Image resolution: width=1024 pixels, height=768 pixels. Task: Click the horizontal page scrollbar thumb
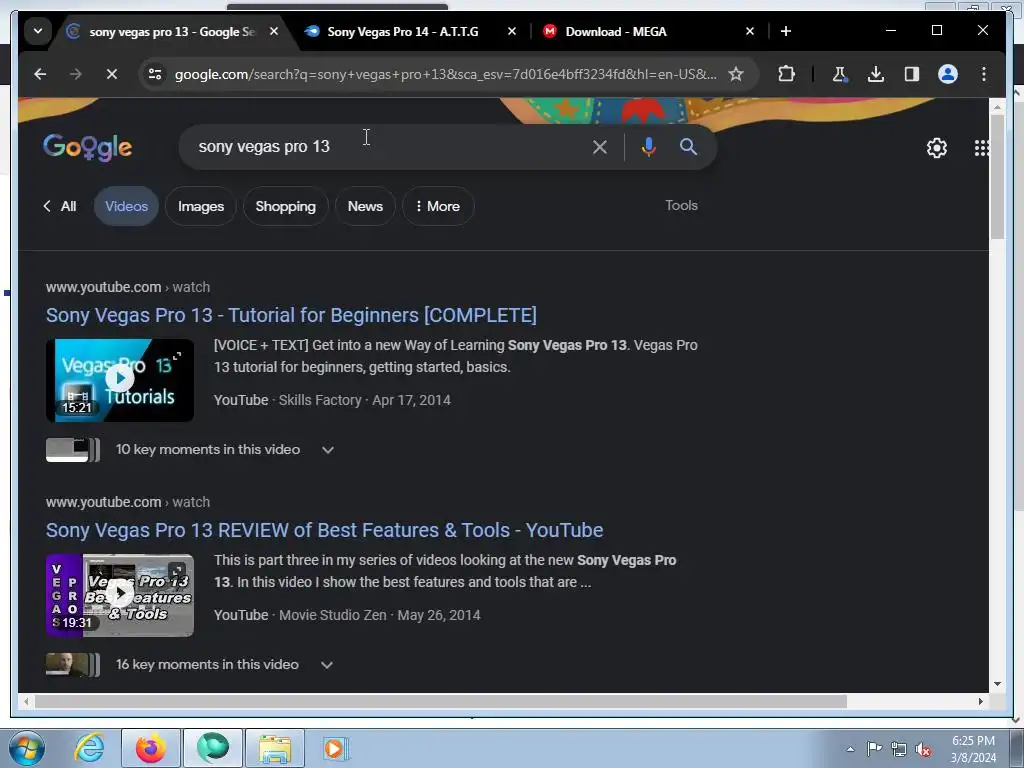tap(441, 701)
